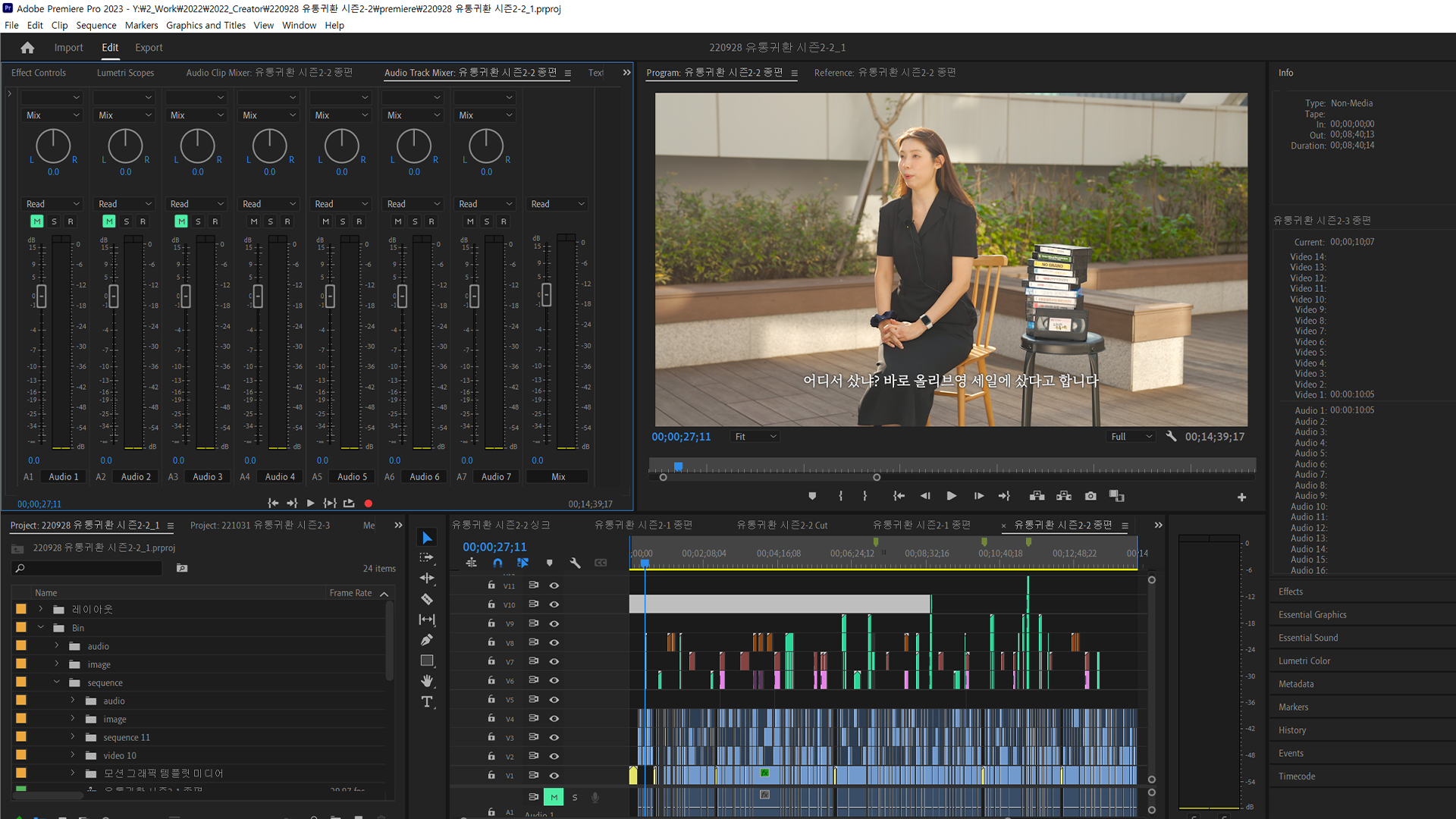Choose the Hand tool
Image resolution: width=1456 pixels, height=819 pixels.
(x=427, y=681)
